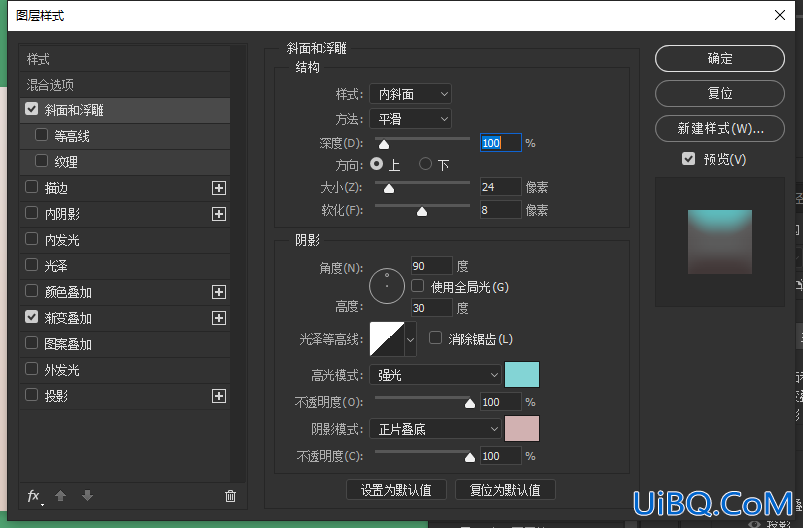Screen dimensions: 803x528
Task: Open 高光模式 dropdown showing 强光
Action: 435,375
